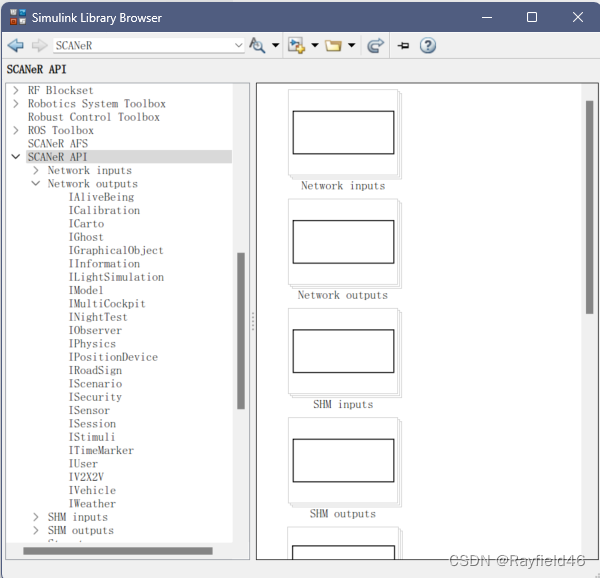The image size is (600, 578).
Task: Click the Network outputs block thumbnail
Action: point(344,243)
